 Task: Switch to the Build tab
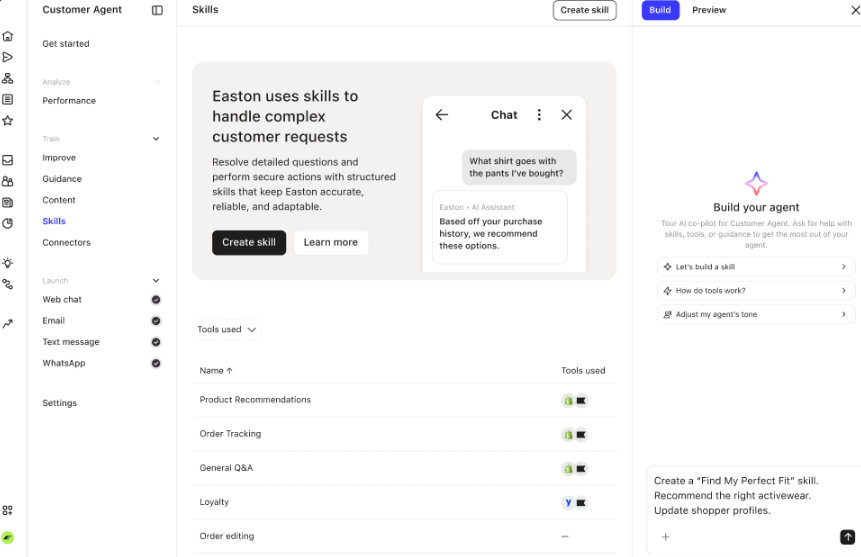[x=660, y=10]
